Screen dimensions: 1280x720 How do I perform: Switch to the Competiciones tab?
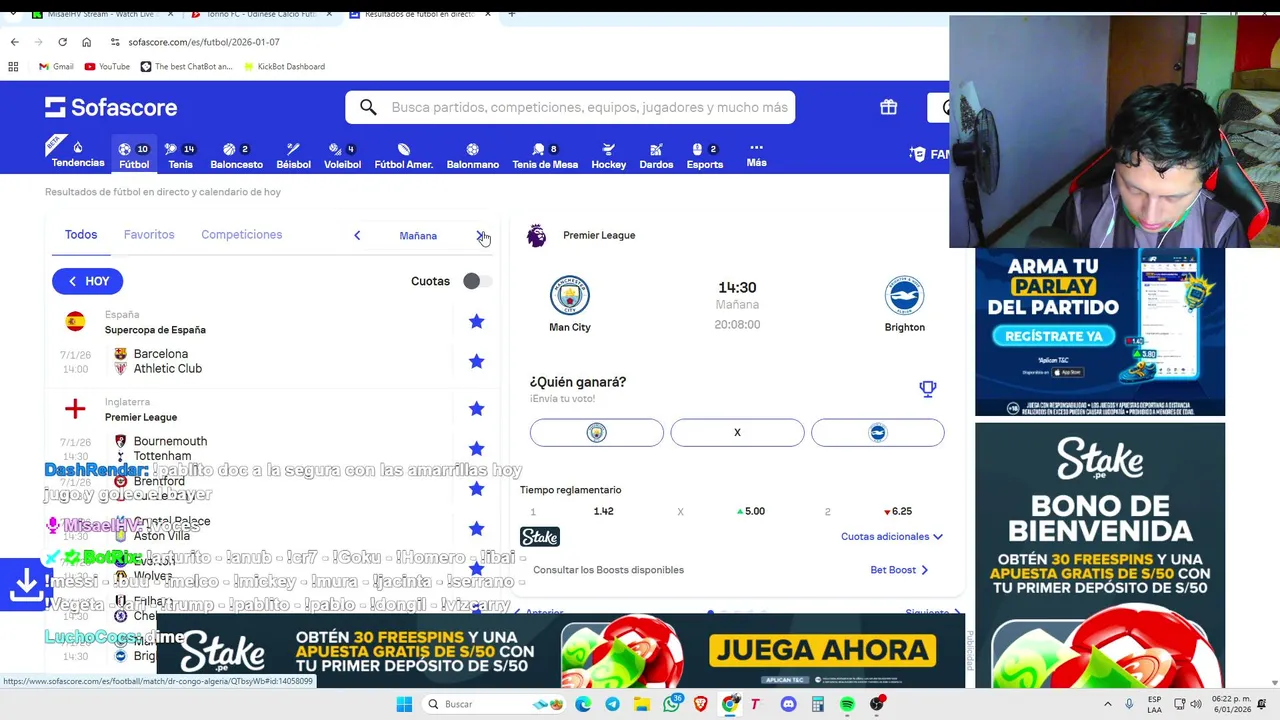[241, 235]
